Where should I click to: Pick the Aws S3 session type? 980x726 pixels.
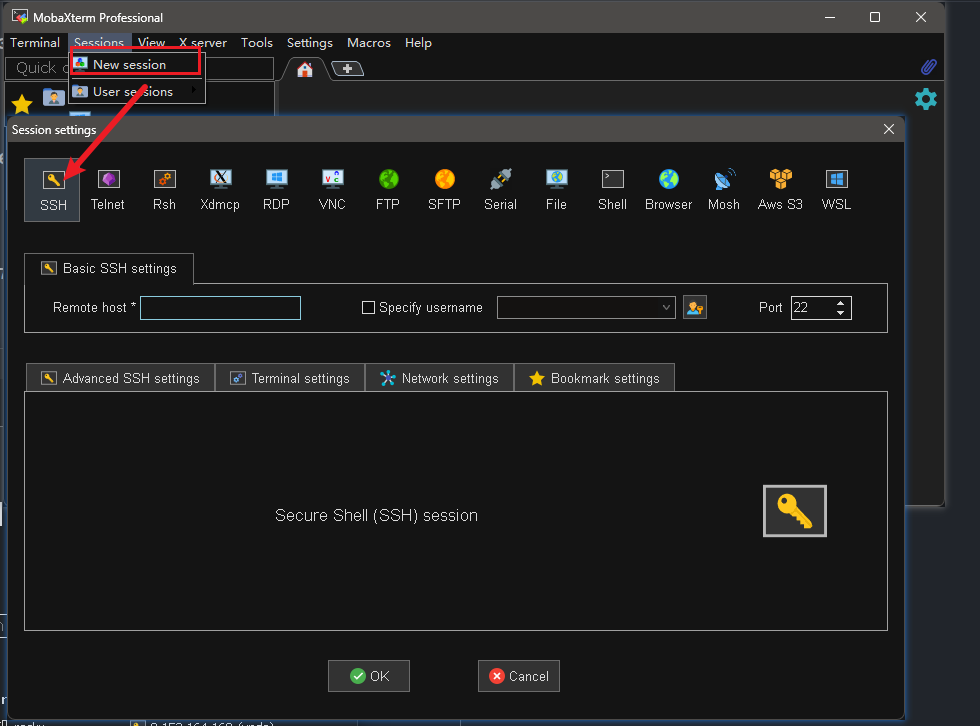pyautogui.click(x=780, y=190)
